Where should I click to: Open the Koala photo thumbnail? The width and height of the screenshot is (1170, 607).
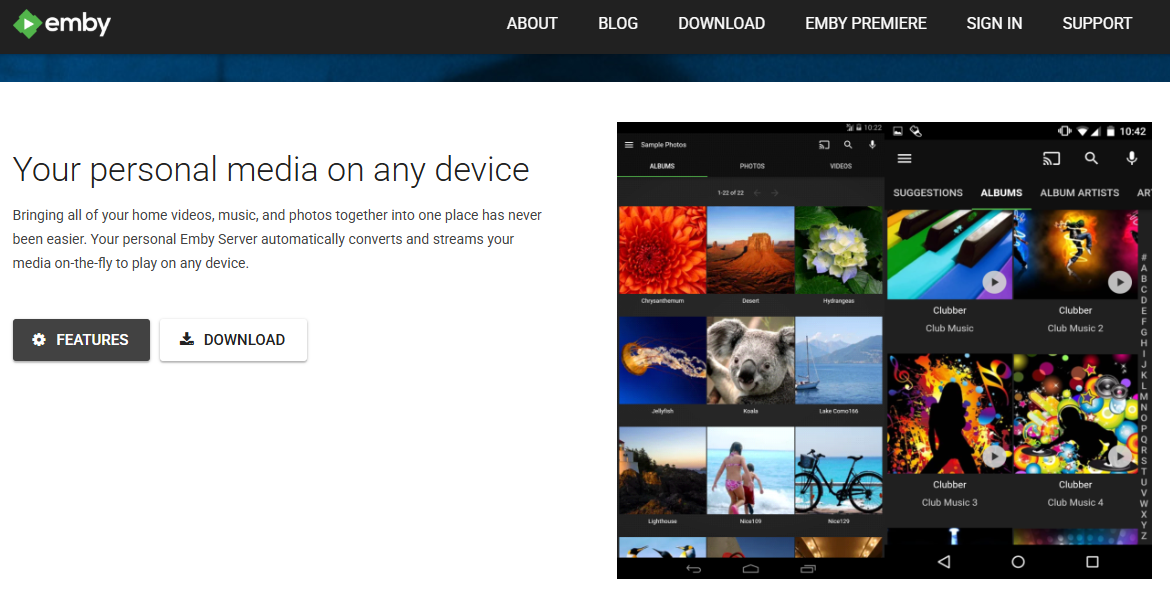coord(750,361)
